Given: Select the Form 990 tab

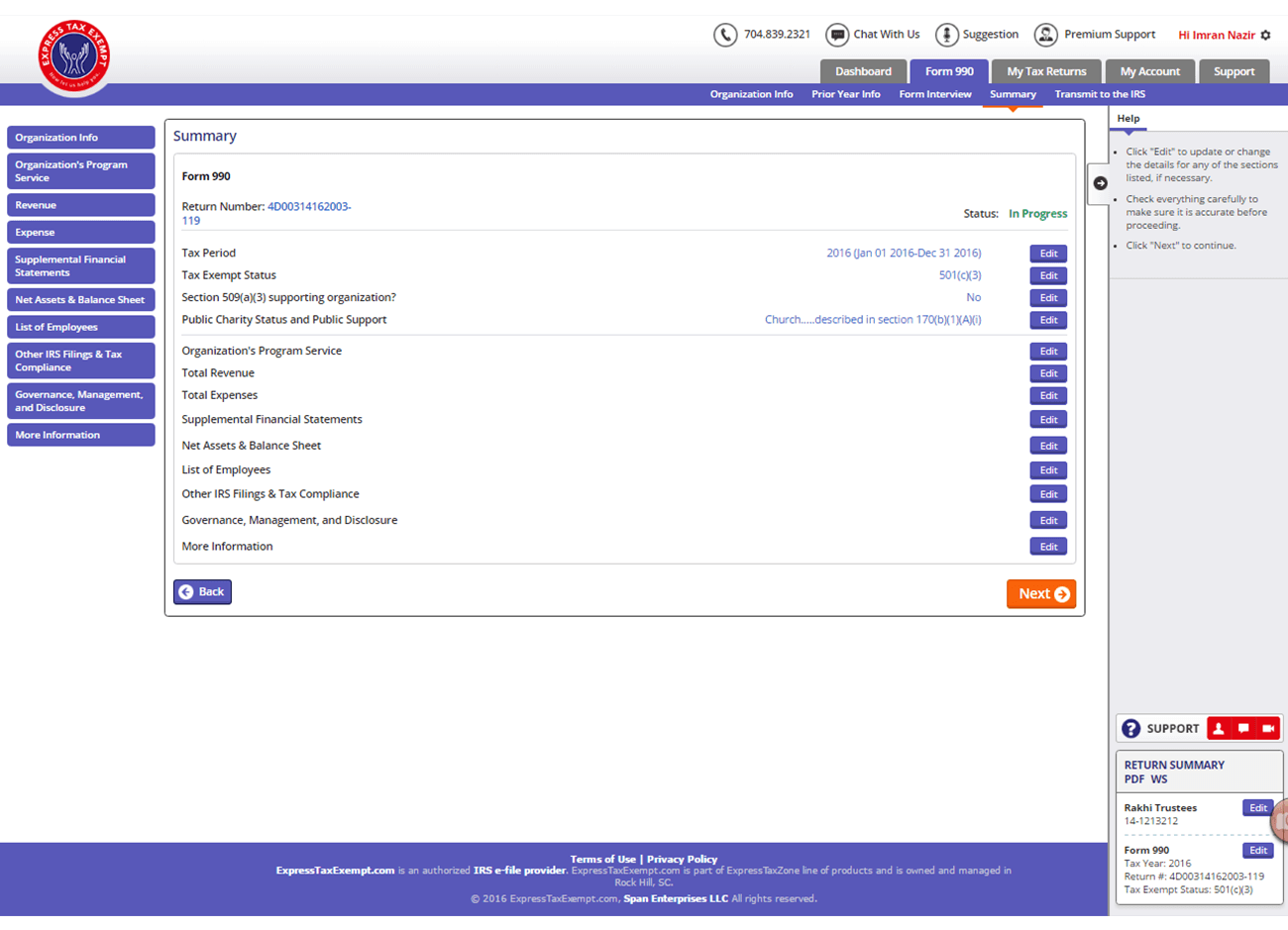Looking at the screenshot, I should tap(949, 71).
